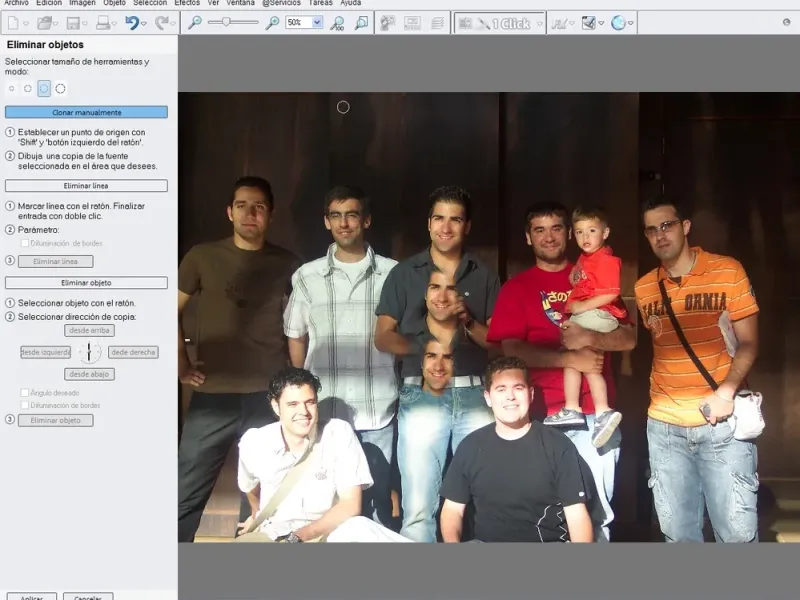Click the step 3 Eliminar línea button
This screenshot has height=600, width=800.
pyautogui.click(x=56, y=262)
